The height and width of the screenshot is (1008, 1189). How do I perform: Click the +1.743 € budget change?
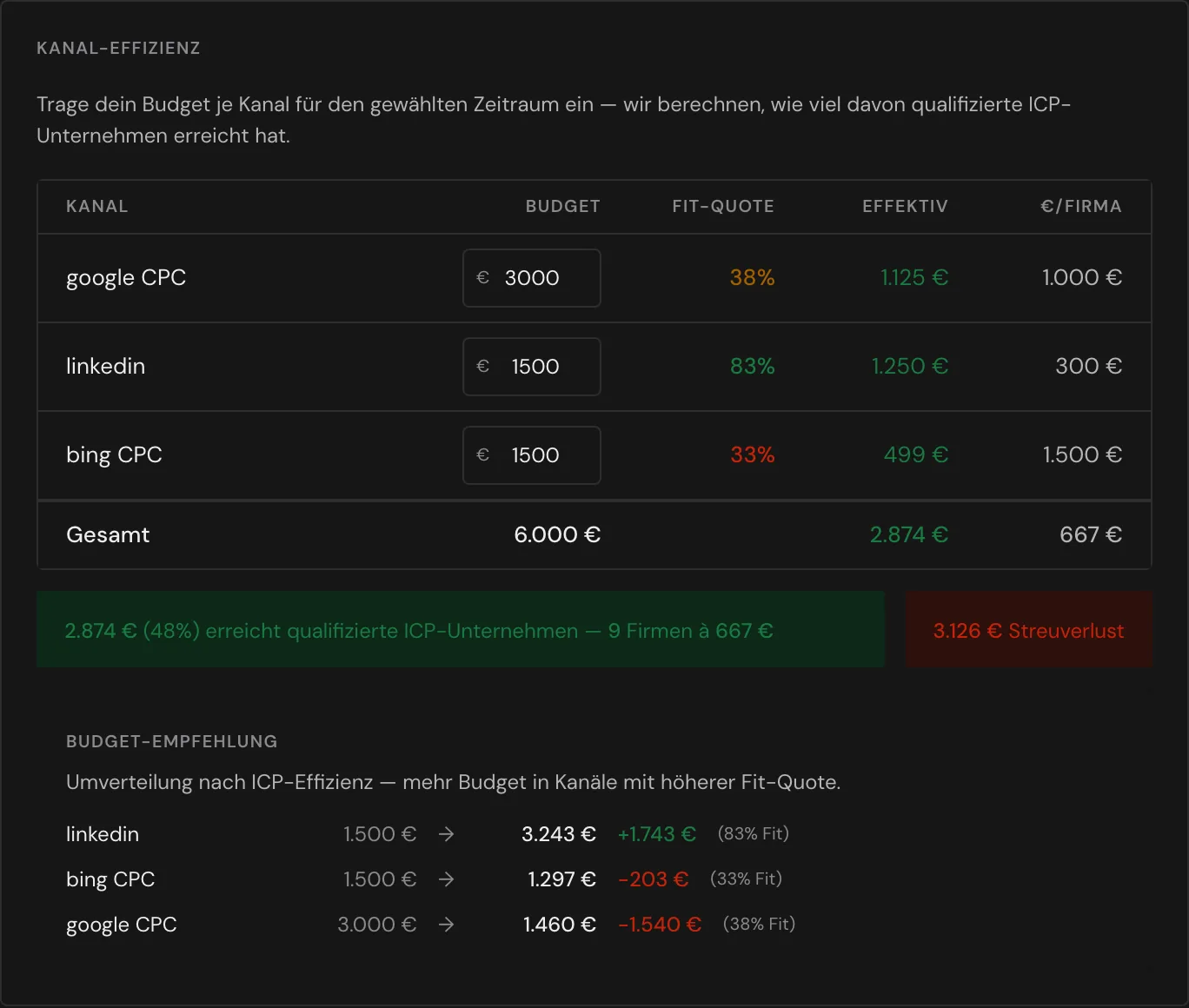point(657,834)
